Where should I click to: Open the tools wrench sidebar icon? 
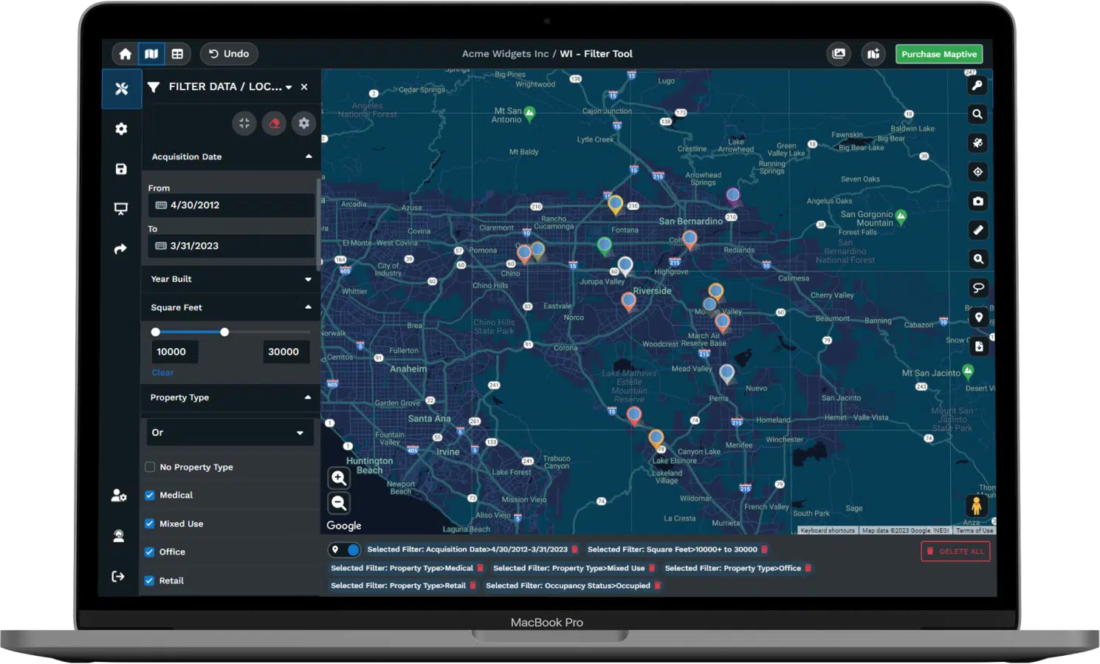click(121, 88)
